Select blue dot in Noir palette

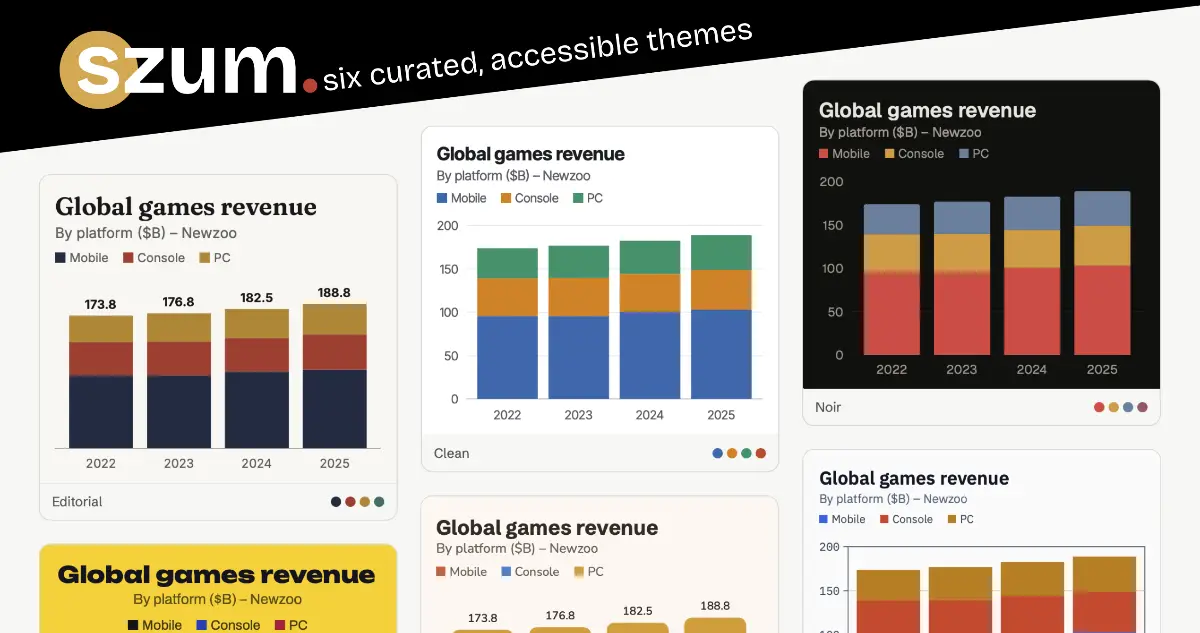(1128, 407)
